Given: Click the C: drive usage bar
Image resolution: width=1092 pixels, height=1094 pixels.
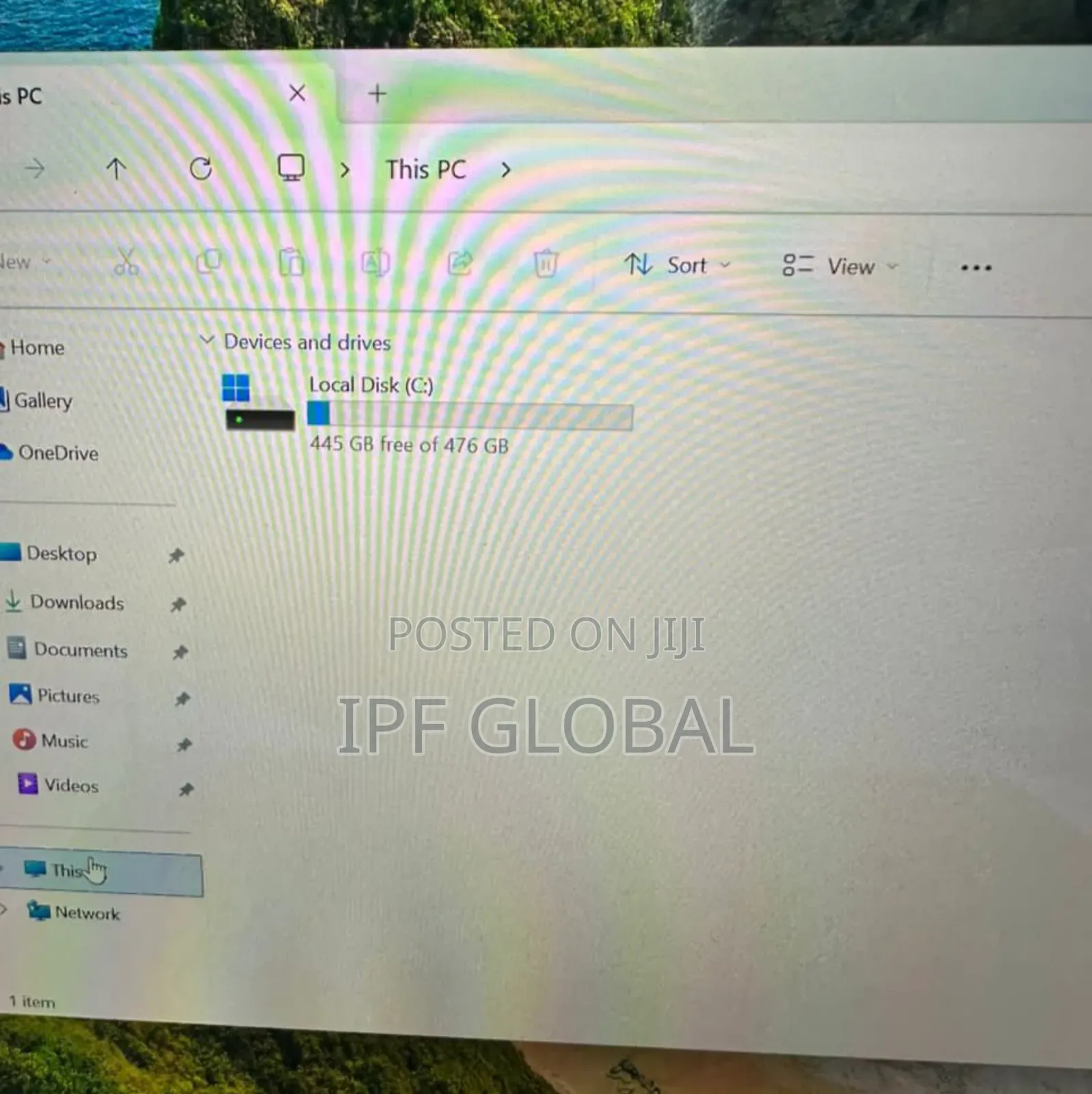Looking at the screenshot, I should coord(470,416).
